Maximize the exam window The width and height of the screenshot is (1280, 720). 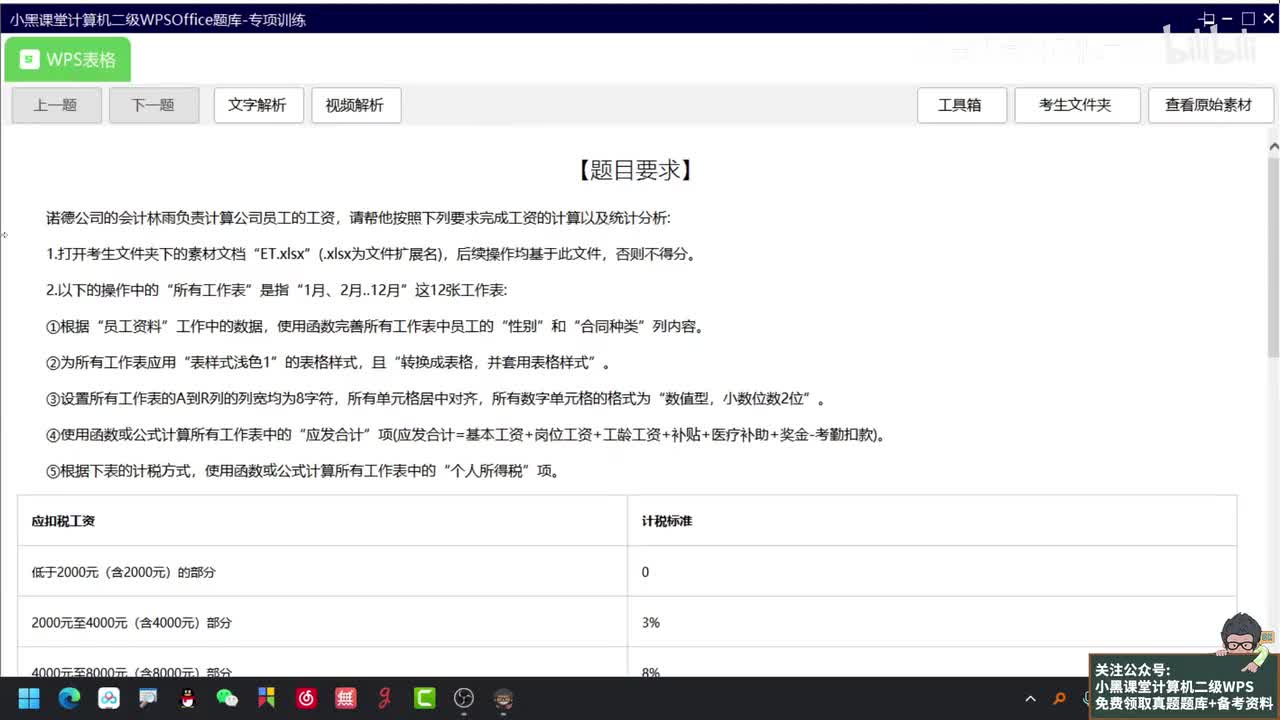[x=1248, y=19]
